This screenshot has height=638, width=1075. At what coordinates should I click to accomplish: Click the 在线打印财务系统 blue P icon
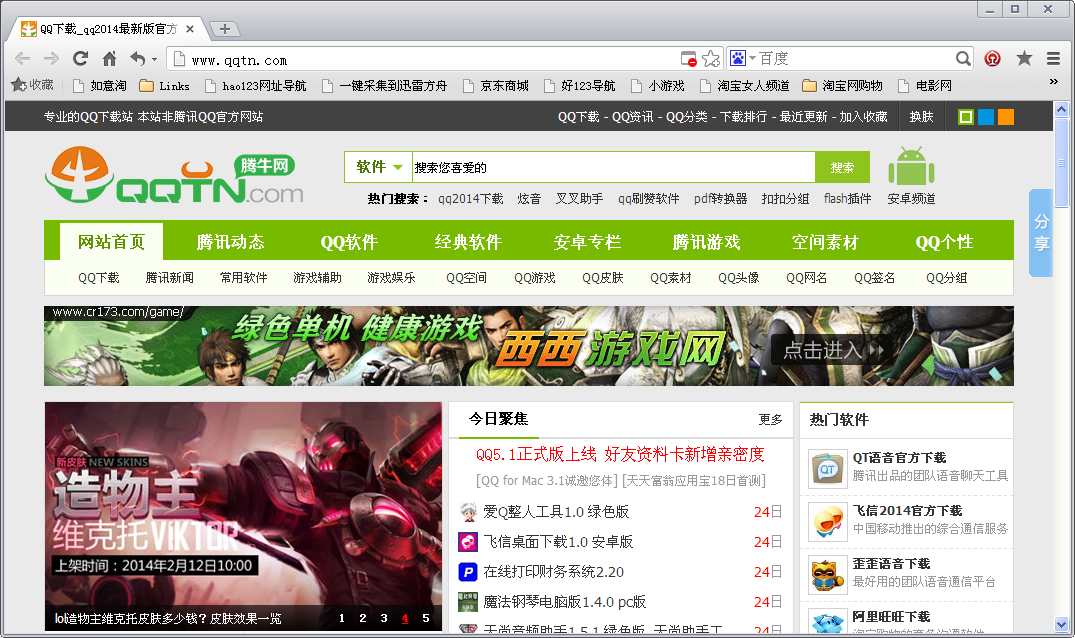[468, 572]
